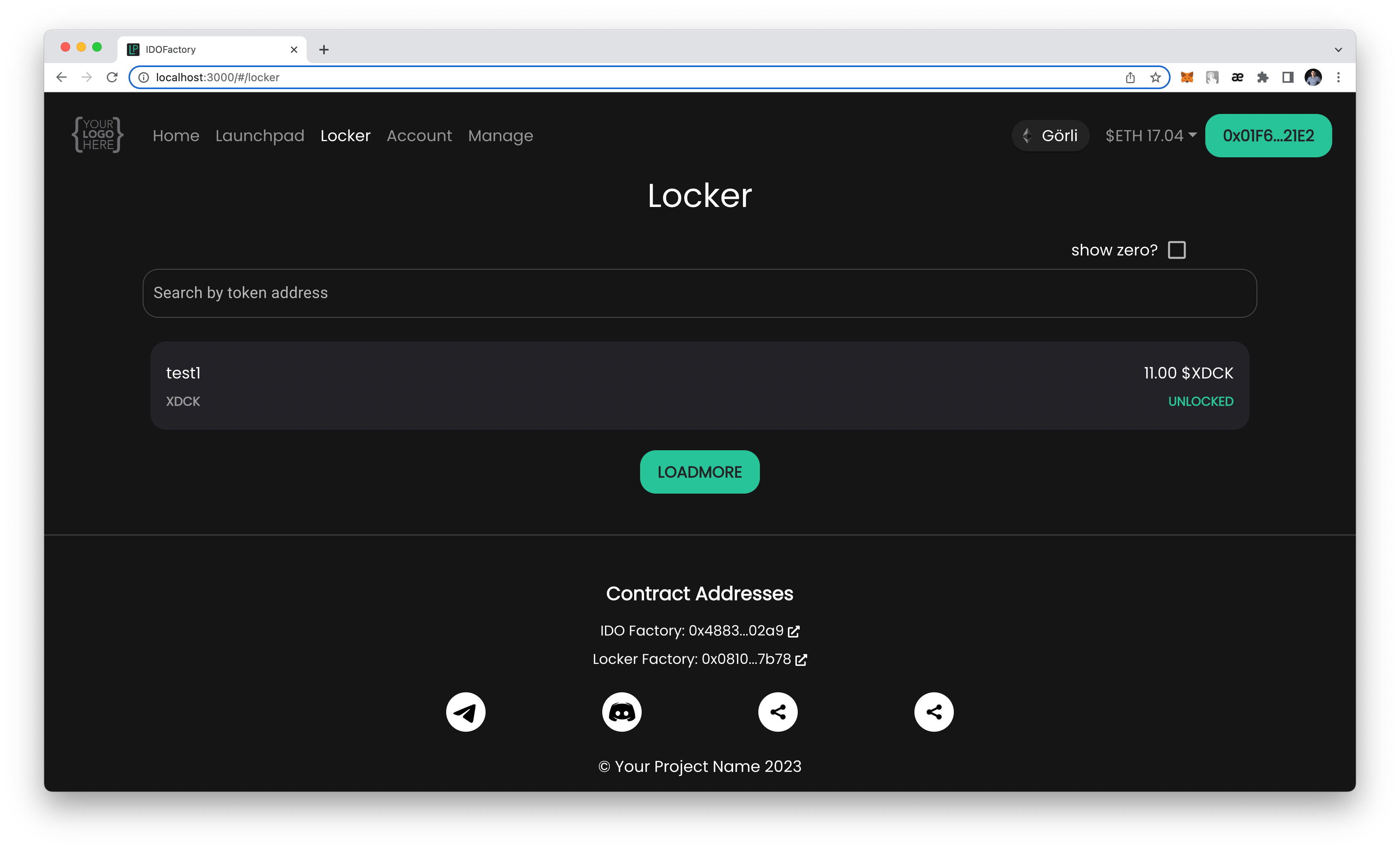Open the Telegram social icon
The image size is (1400, 850).
click(x=465, y=711)
